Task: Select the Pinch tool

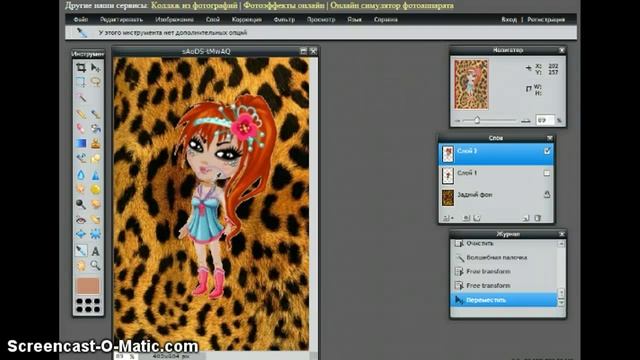Action: (x=96, y=234)
